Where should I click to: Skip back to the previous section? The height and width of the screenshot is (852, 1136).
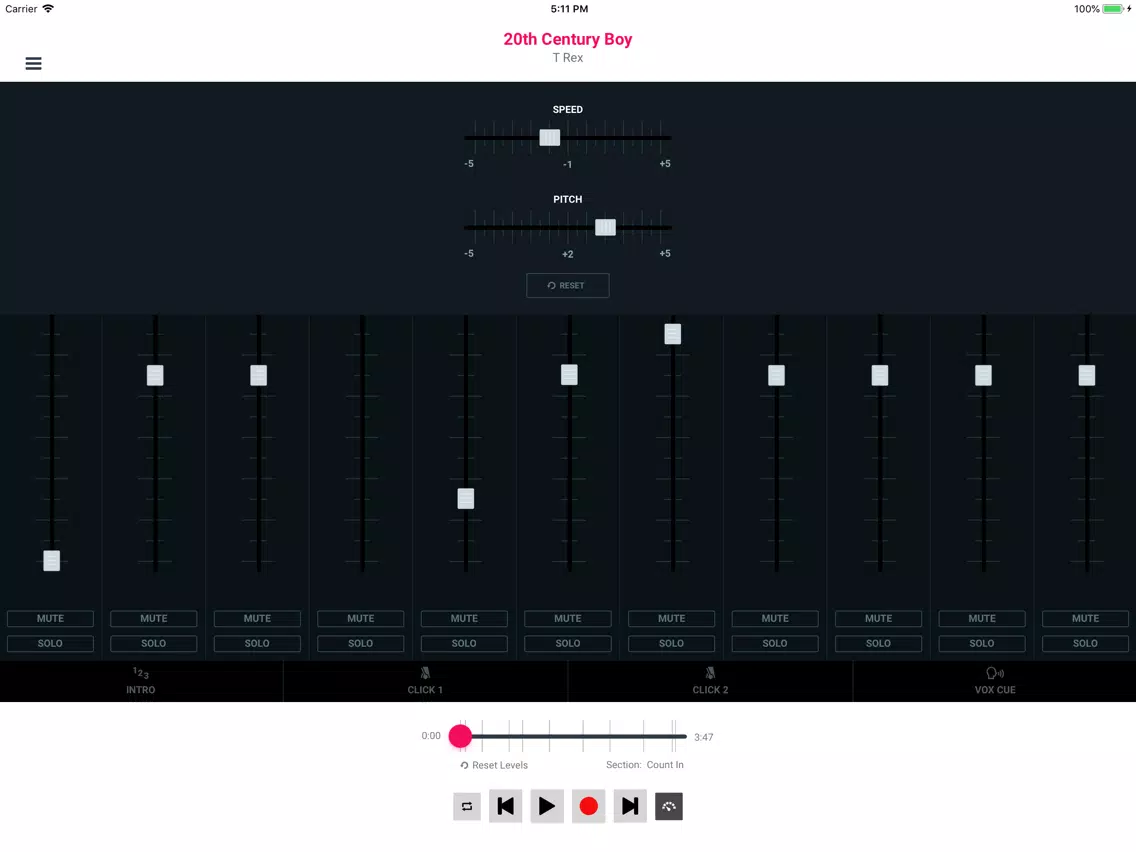(506, 806)
